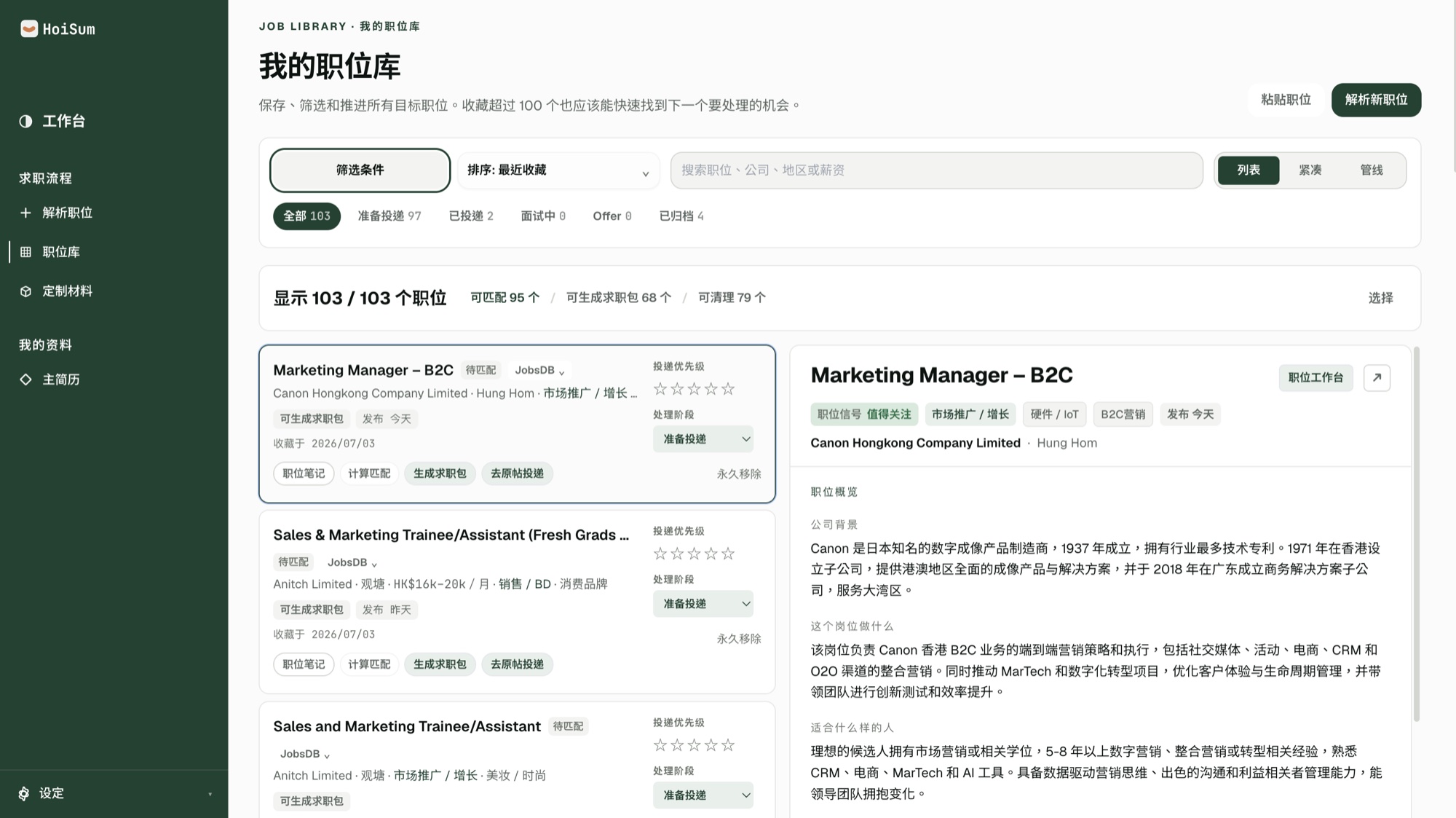This screenshot has height=818, width=1456.
Task: Click the 可生成求职包 68 个 stat
Action: click(618, 298)
